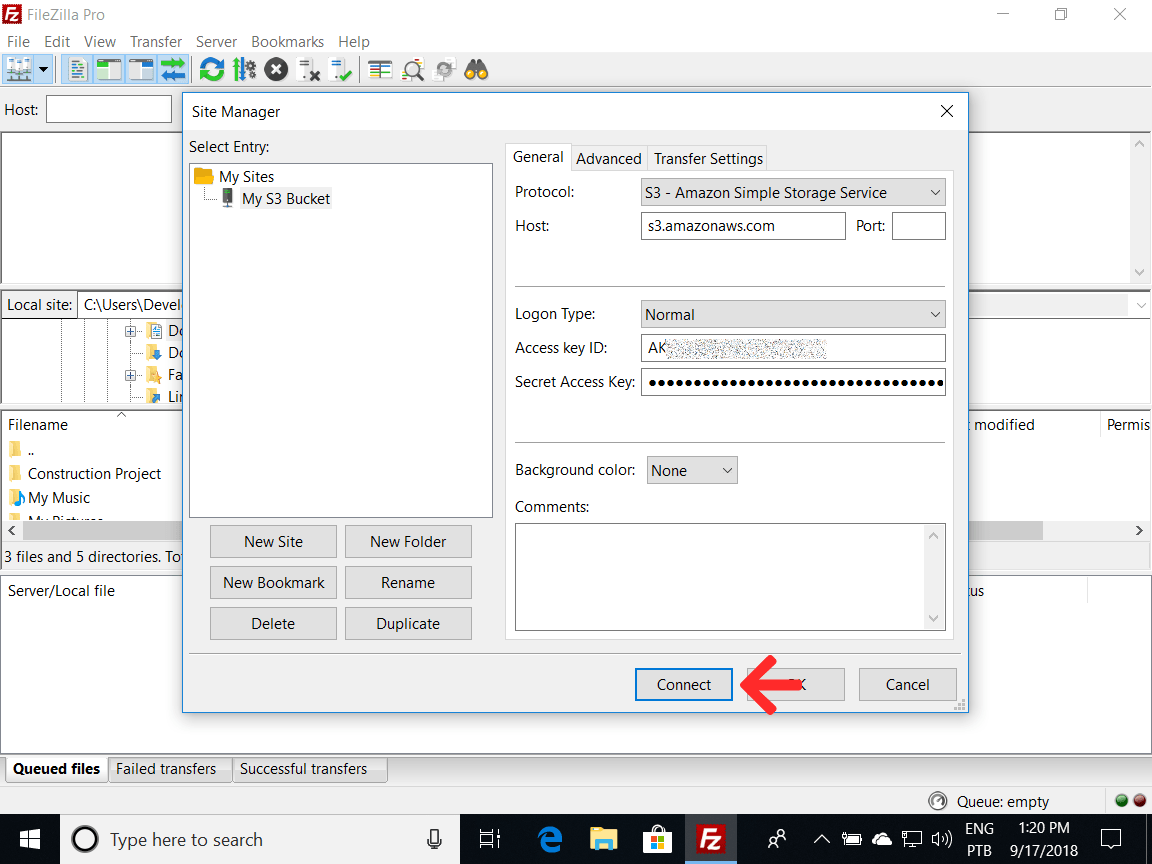
Task: Toggle synchronized browsing mode
Action: coord(443,69)
